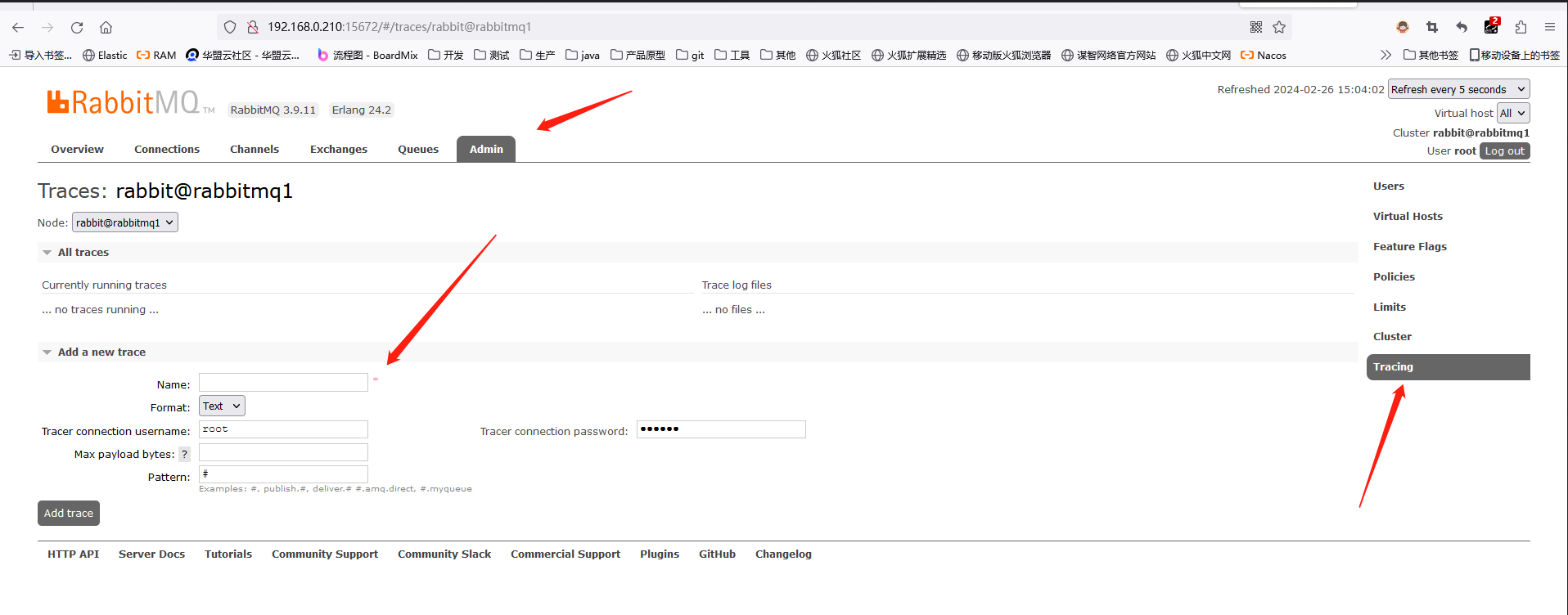Open the Community Slack footer link

pos(444,554)
